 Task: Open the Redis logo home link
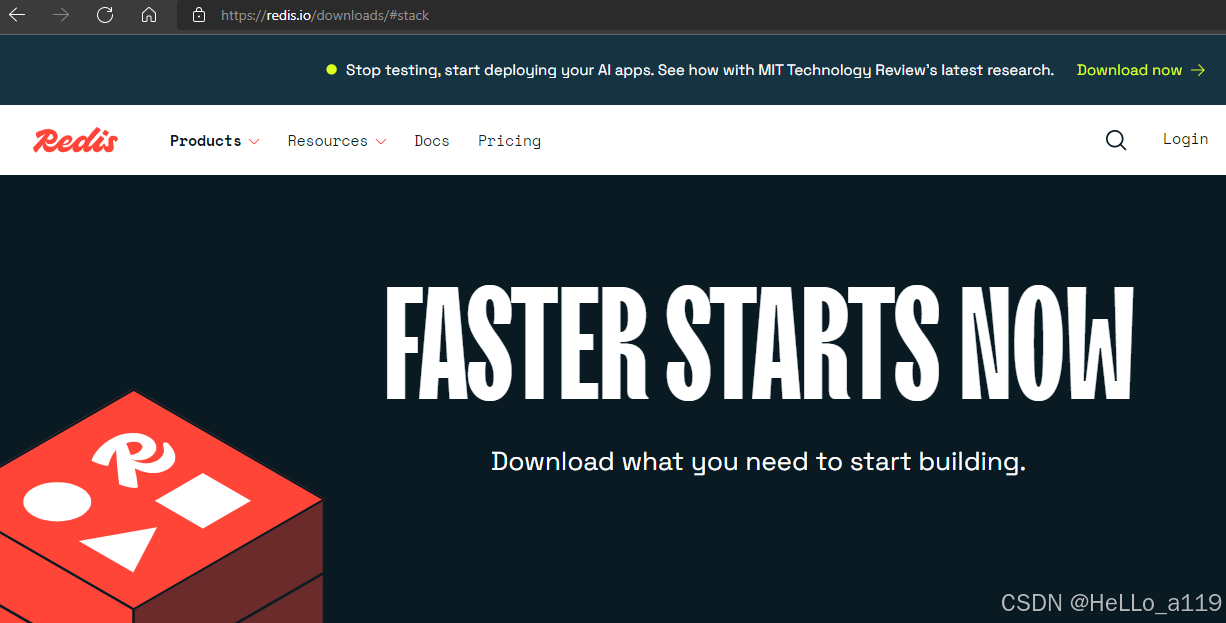click(x=76, y=141)
